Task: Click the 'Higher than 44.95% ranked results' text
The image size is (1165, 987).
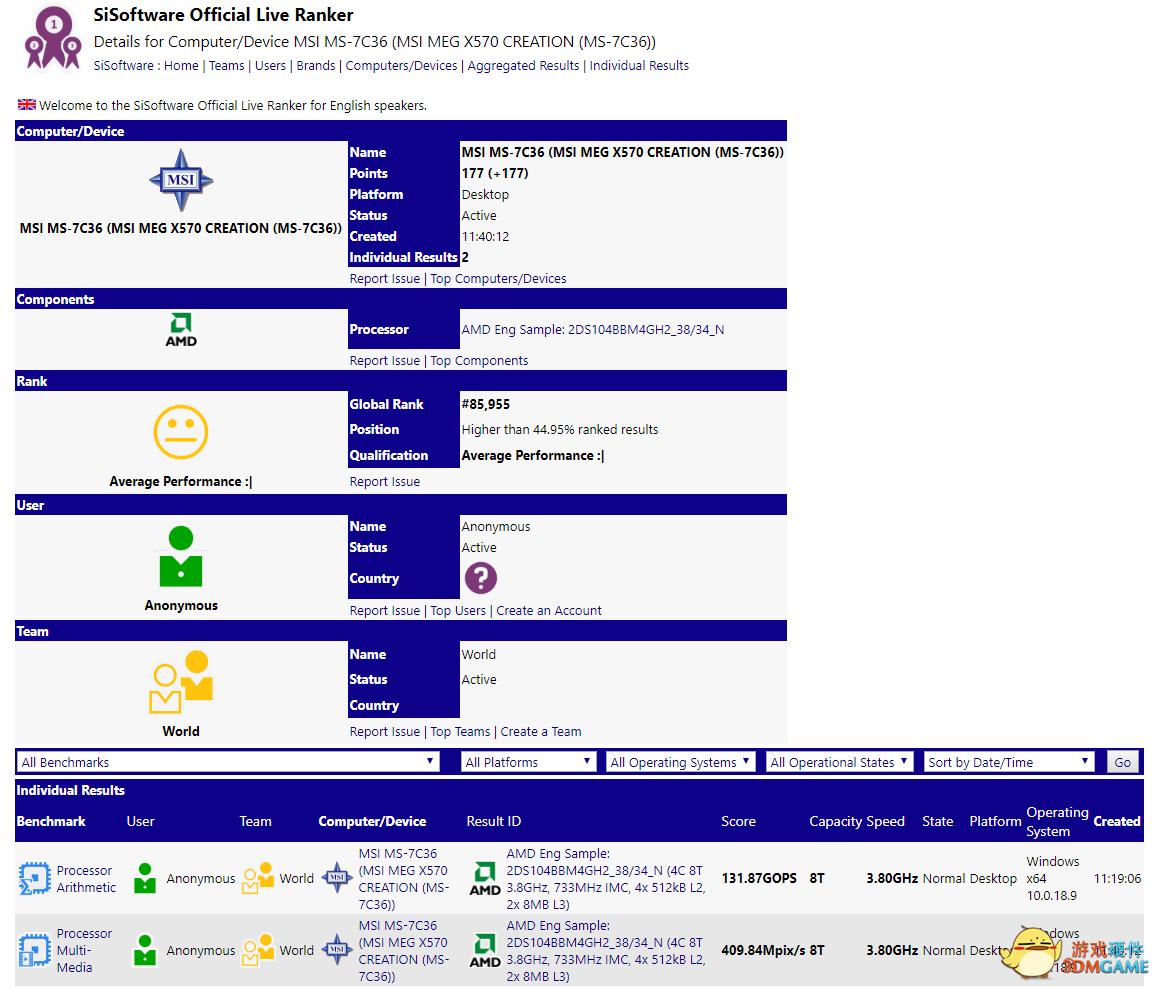Action: [x=559, y=430]
